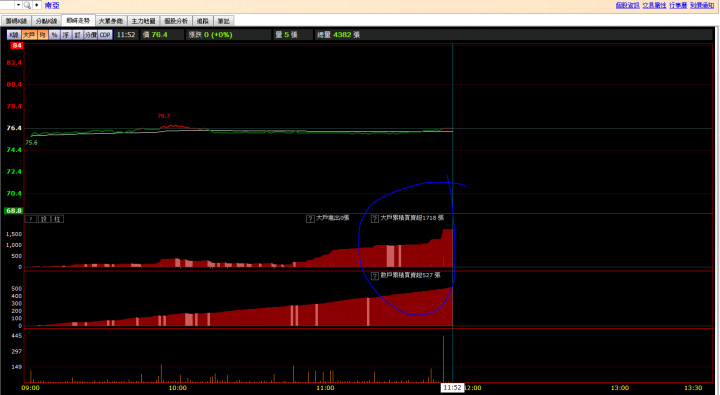720x395 pixels.
Task: Click the 11:52 time marker on axis
Action: coord(452,388)
